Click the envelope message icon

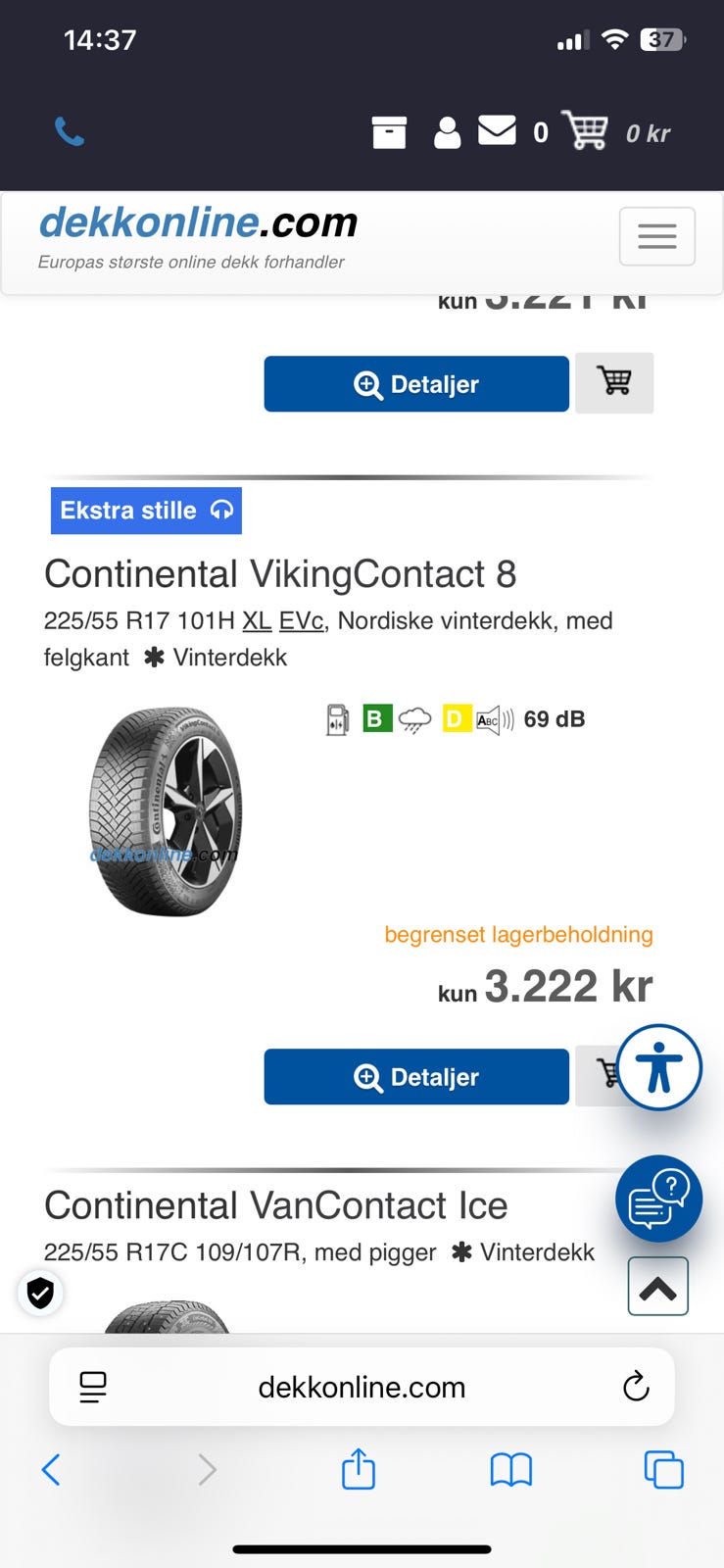(x=497, y=130)
